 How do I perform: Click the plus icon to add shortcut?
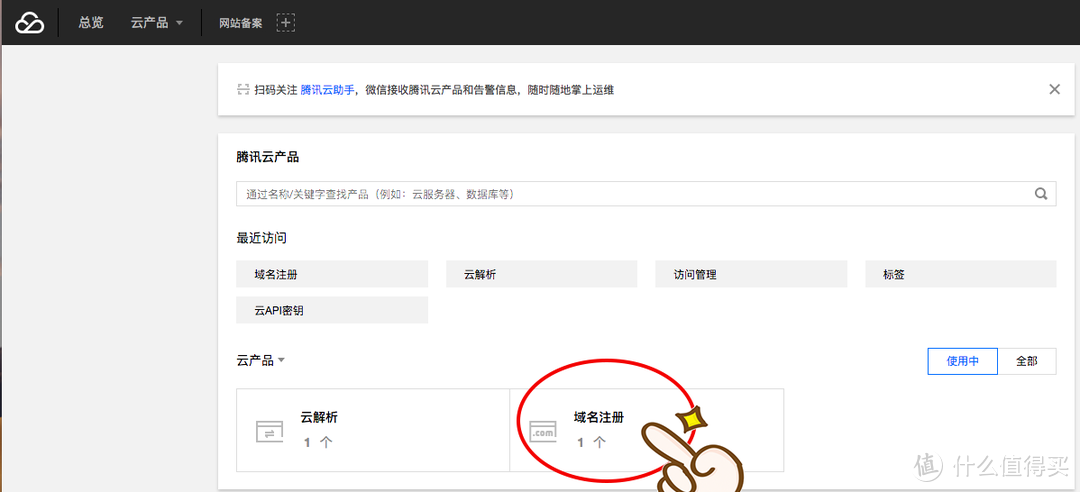[x=286, y=23]
